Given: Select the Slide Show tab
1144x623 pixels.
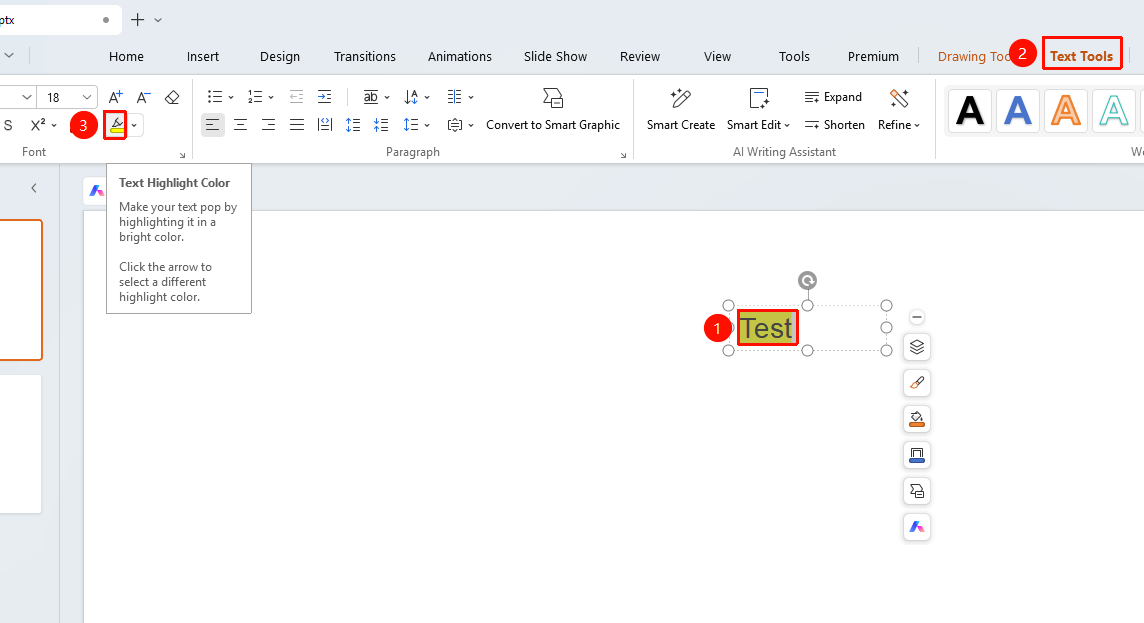Looking at the screenshot, I should click(555, 56).
